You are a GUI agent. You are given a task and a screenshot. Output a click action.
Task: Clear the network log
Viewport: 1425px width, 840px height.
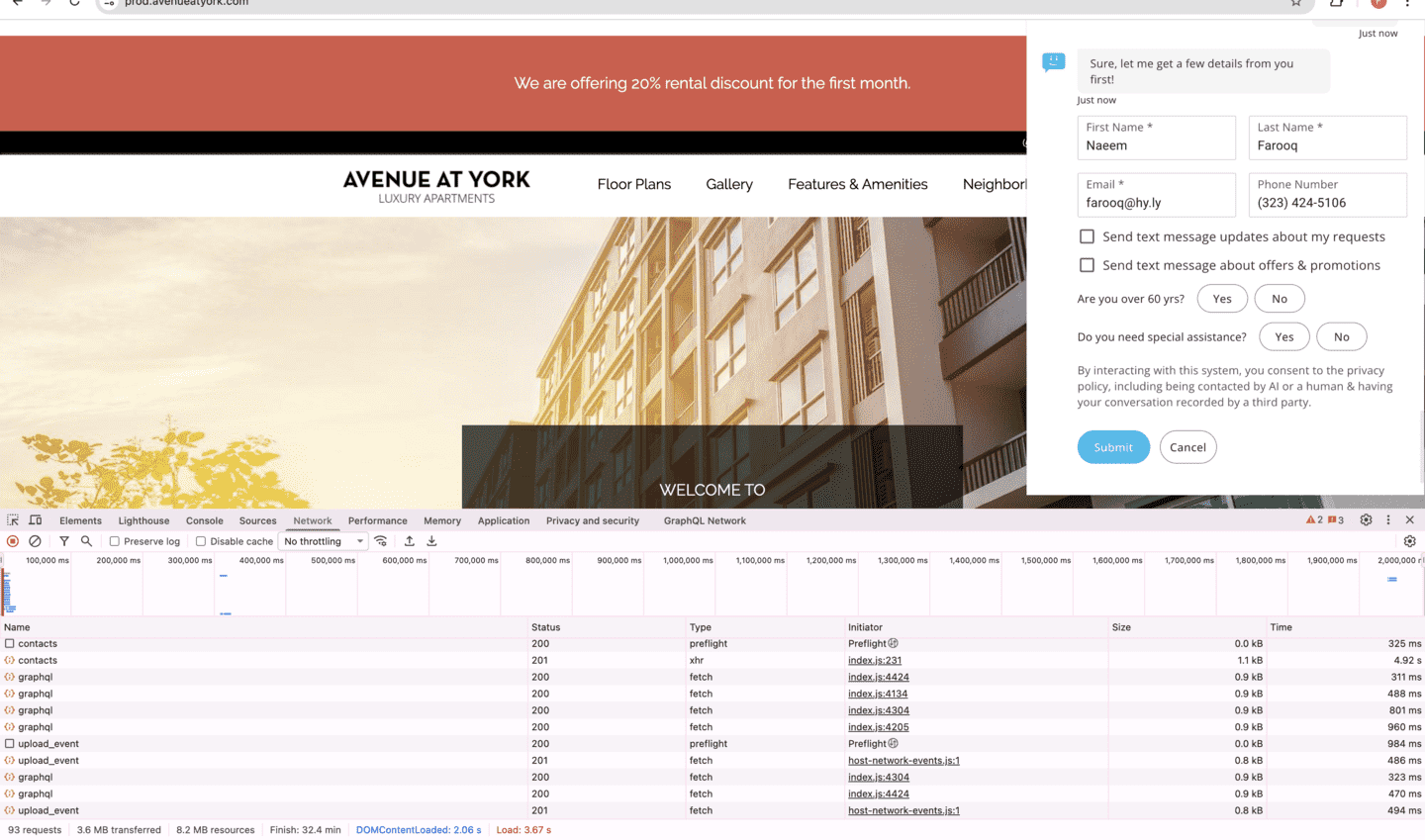pyautogui.click(x=35, y=541)
